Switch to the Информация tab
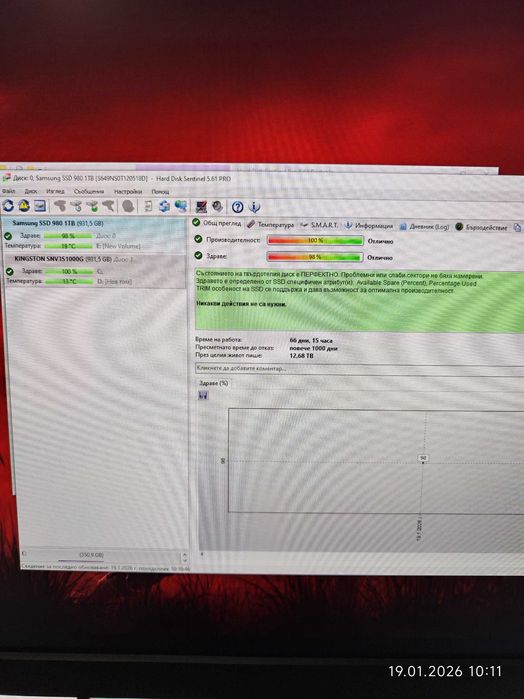 point(369,226)
